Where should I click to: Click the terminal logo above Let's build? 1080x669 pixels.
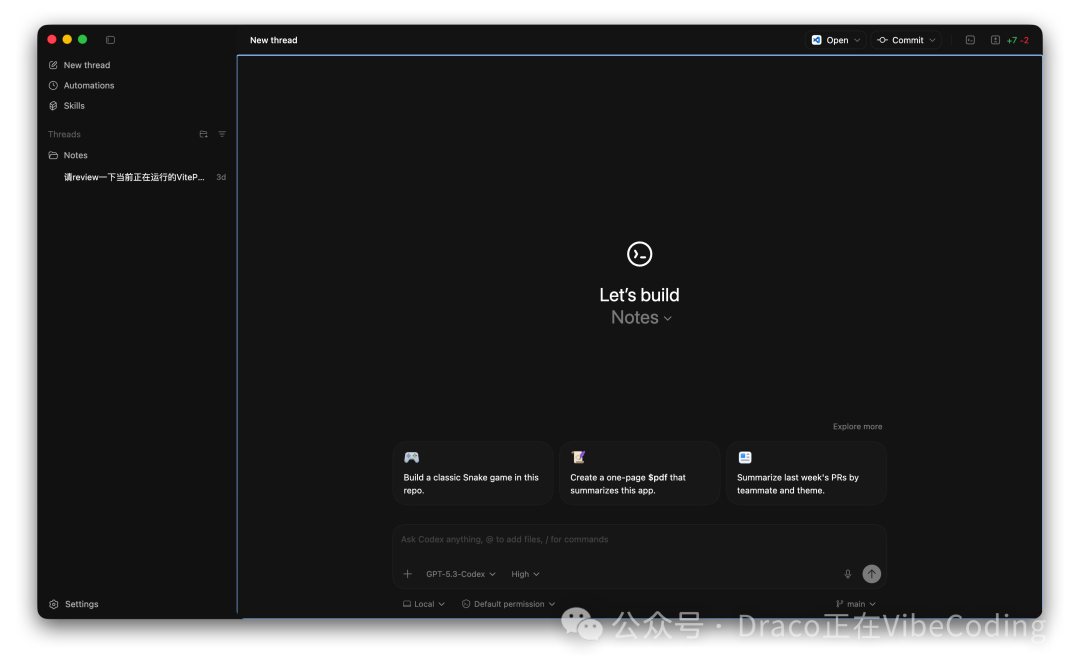[639, 254]
